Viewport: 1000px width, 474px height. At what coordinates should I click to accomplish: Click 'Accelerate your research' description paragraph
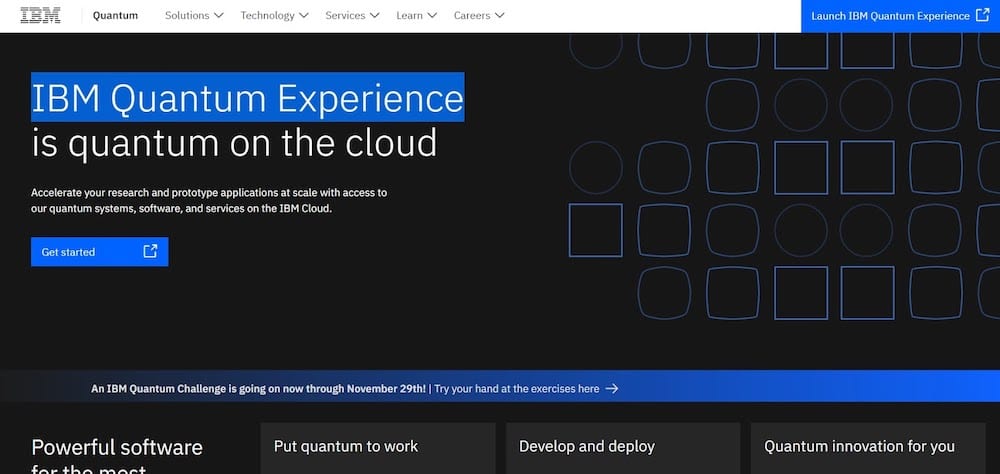click(209, 200)
